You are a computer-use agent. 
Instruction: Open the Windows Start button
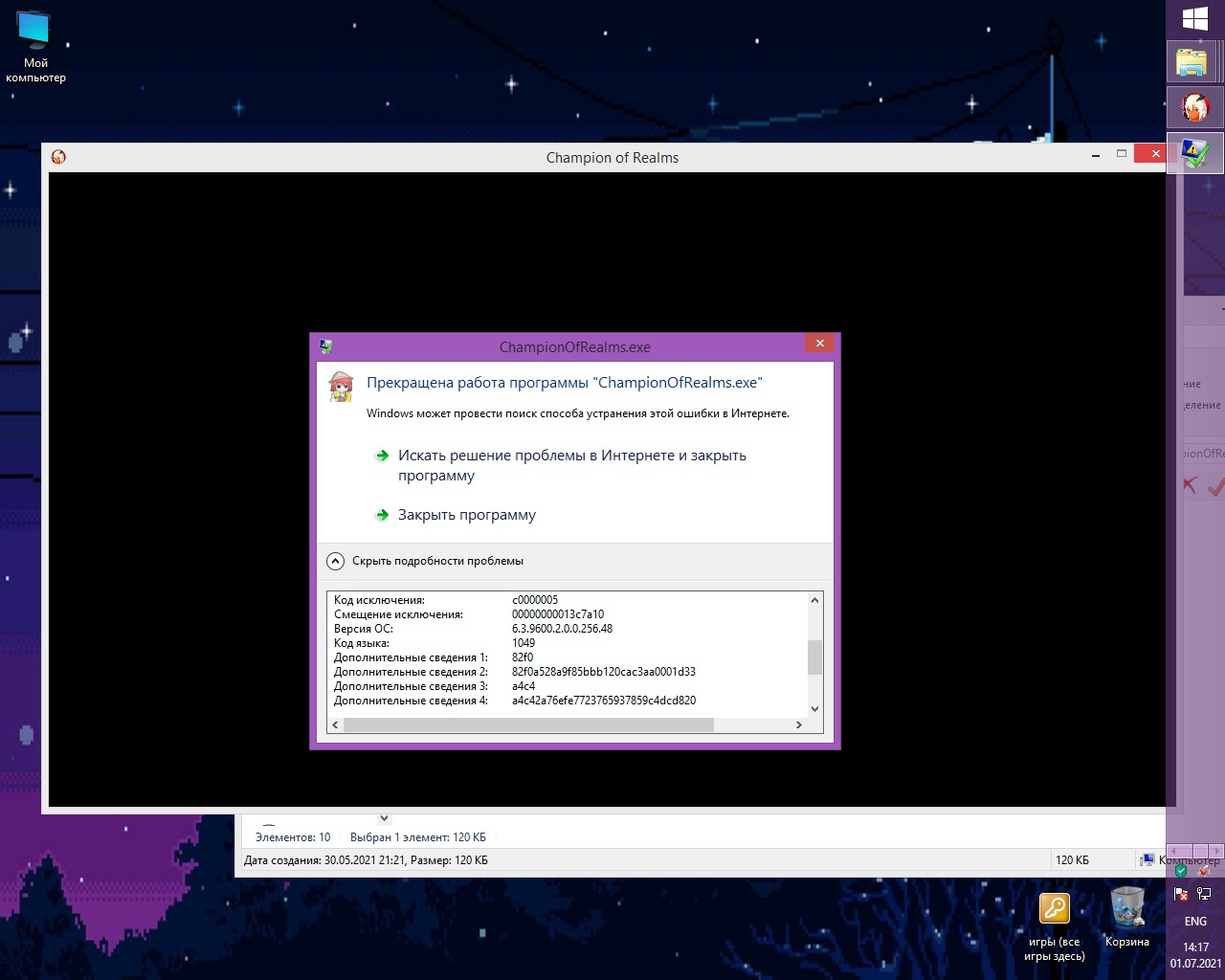[1195, 18]
